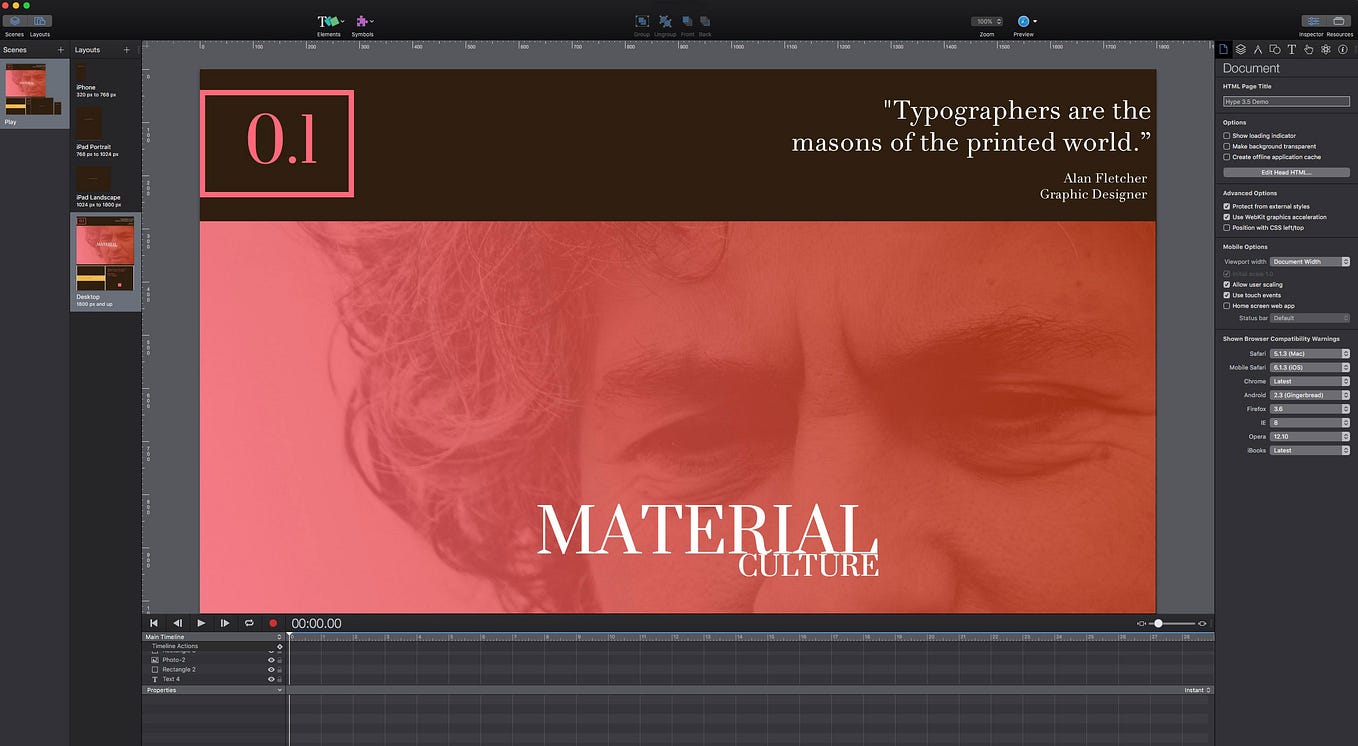Toggle the Layouts sidebar toolbar button
1358x746 pixels.
coord(40,21)
